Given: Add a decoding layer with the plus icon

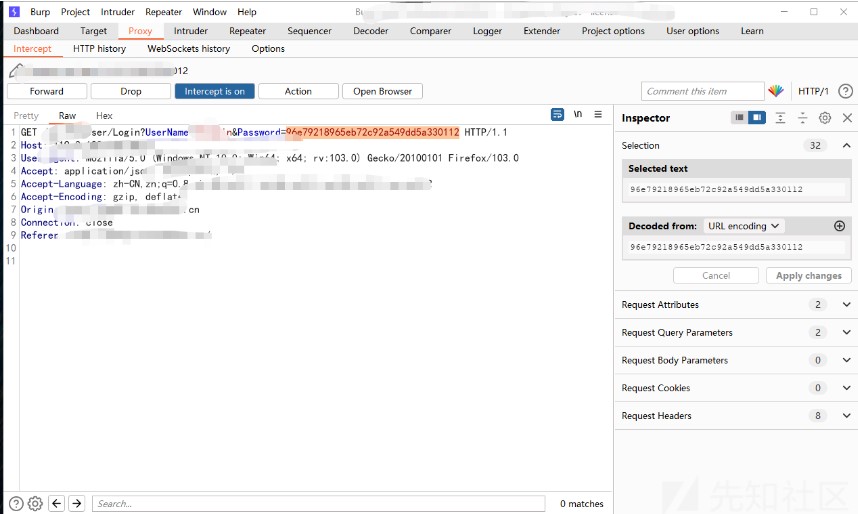Looking at the screenshot, I should coord(839,226).
